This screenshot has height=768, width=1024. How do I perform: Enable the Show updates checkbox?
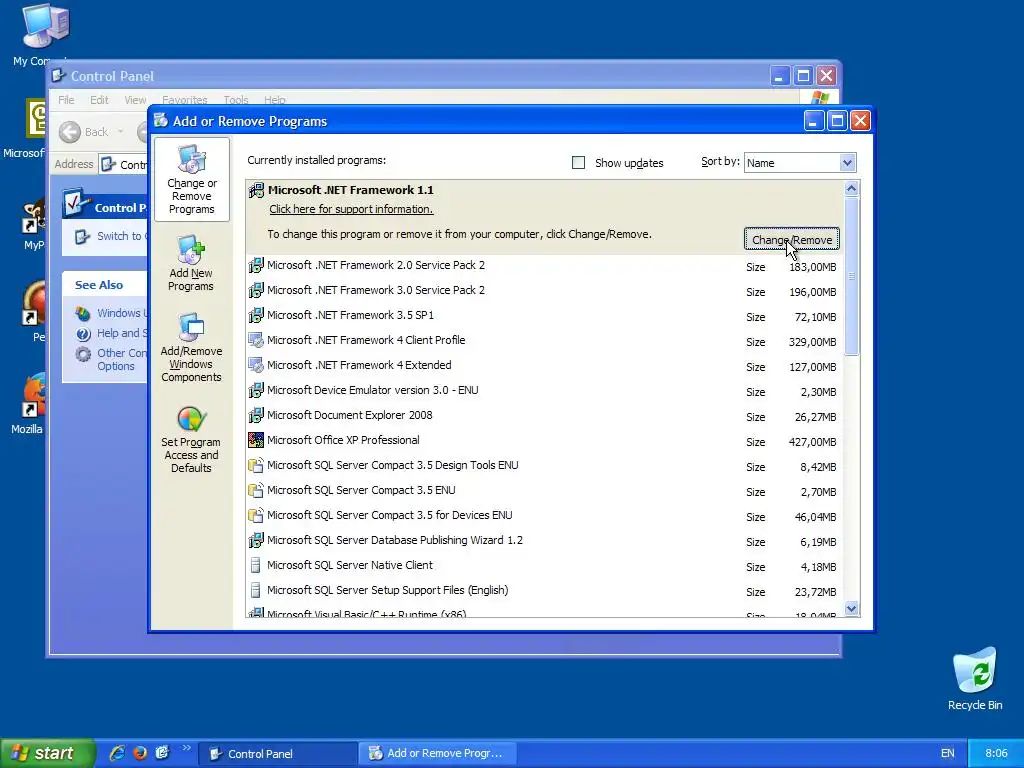[578, 163]
